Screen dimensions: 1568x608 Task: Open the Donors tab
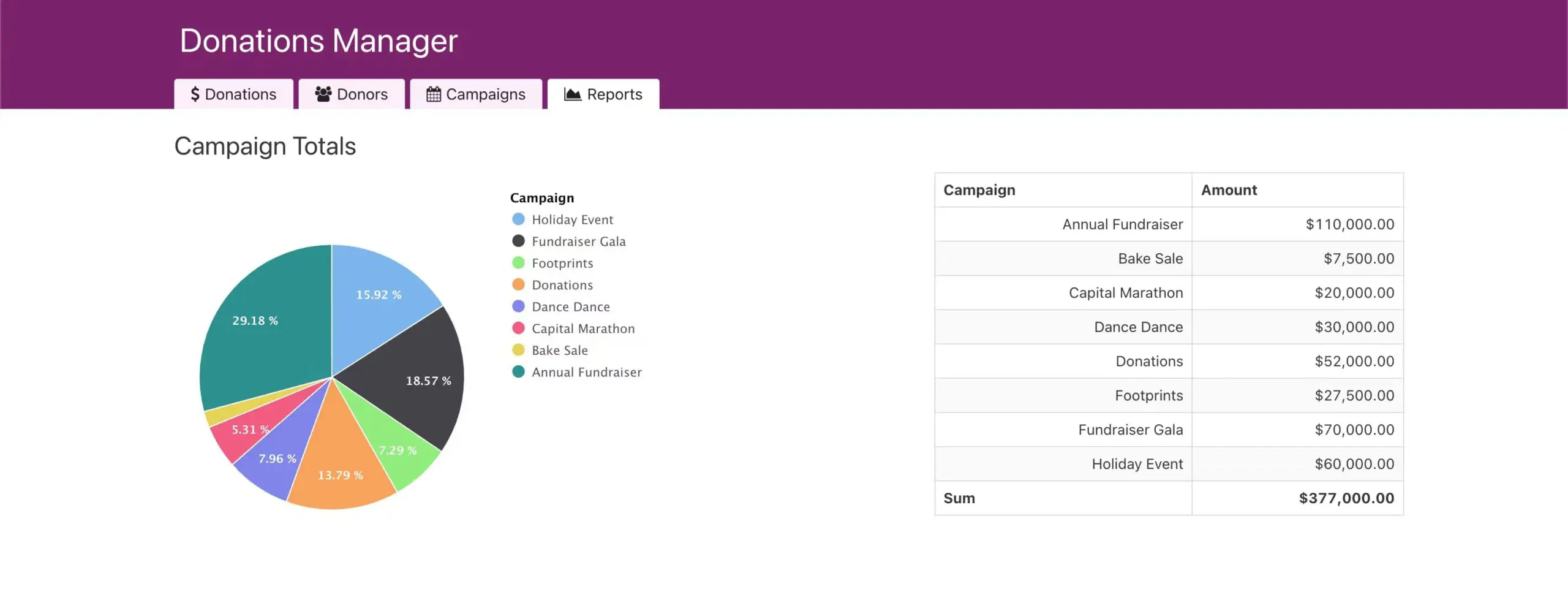point(352,94)
